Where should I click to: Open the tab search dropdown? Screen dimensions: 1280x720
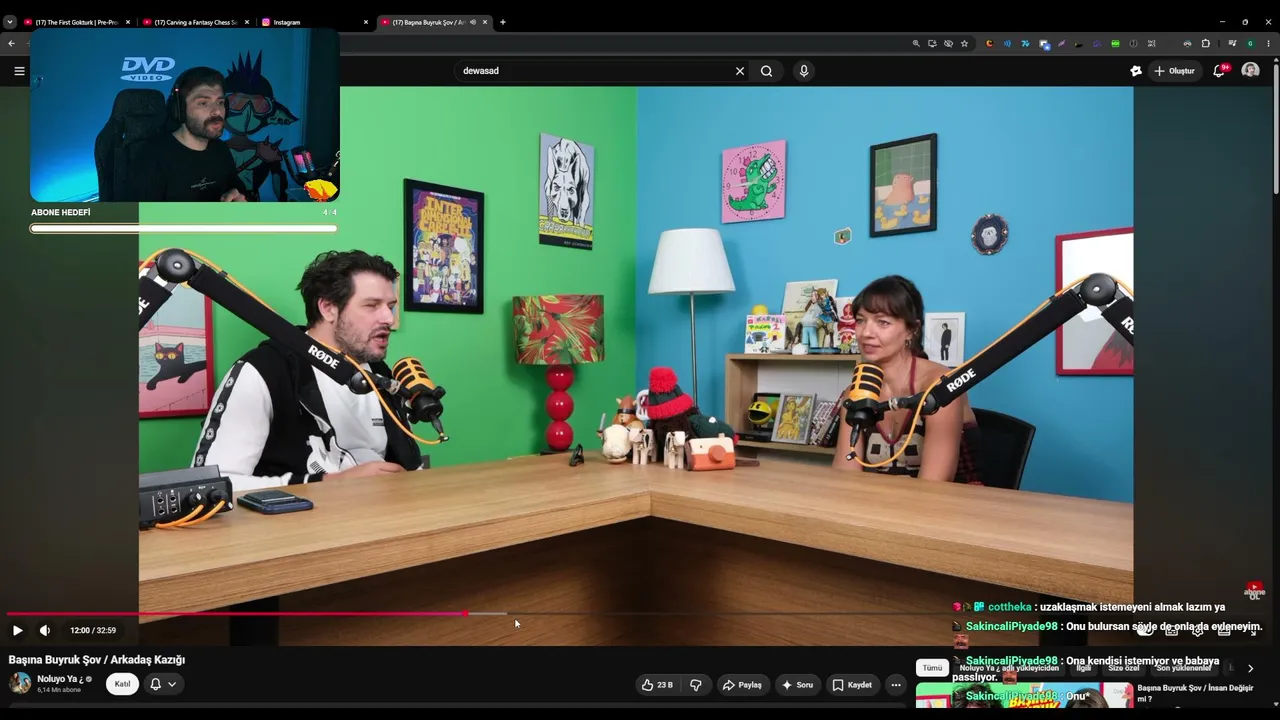click(9, 22)
